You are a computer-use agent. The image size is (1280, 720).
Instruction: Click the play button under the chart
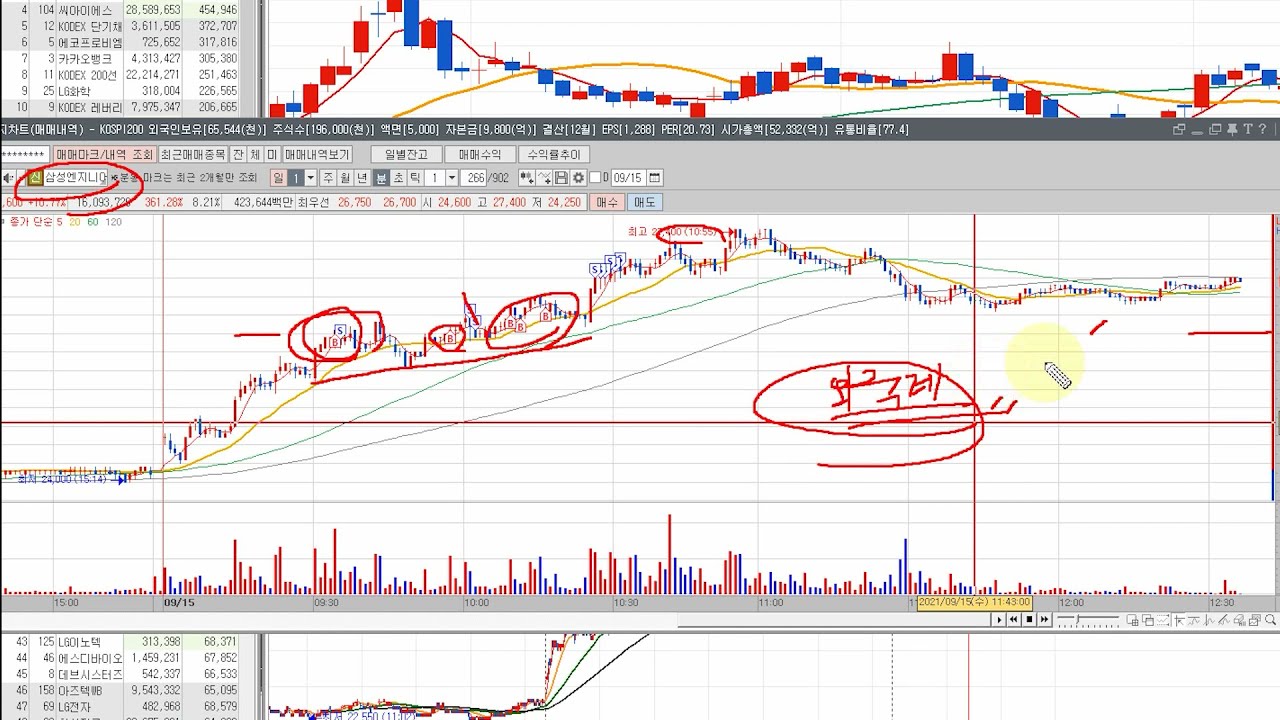(x=999, y=620)
